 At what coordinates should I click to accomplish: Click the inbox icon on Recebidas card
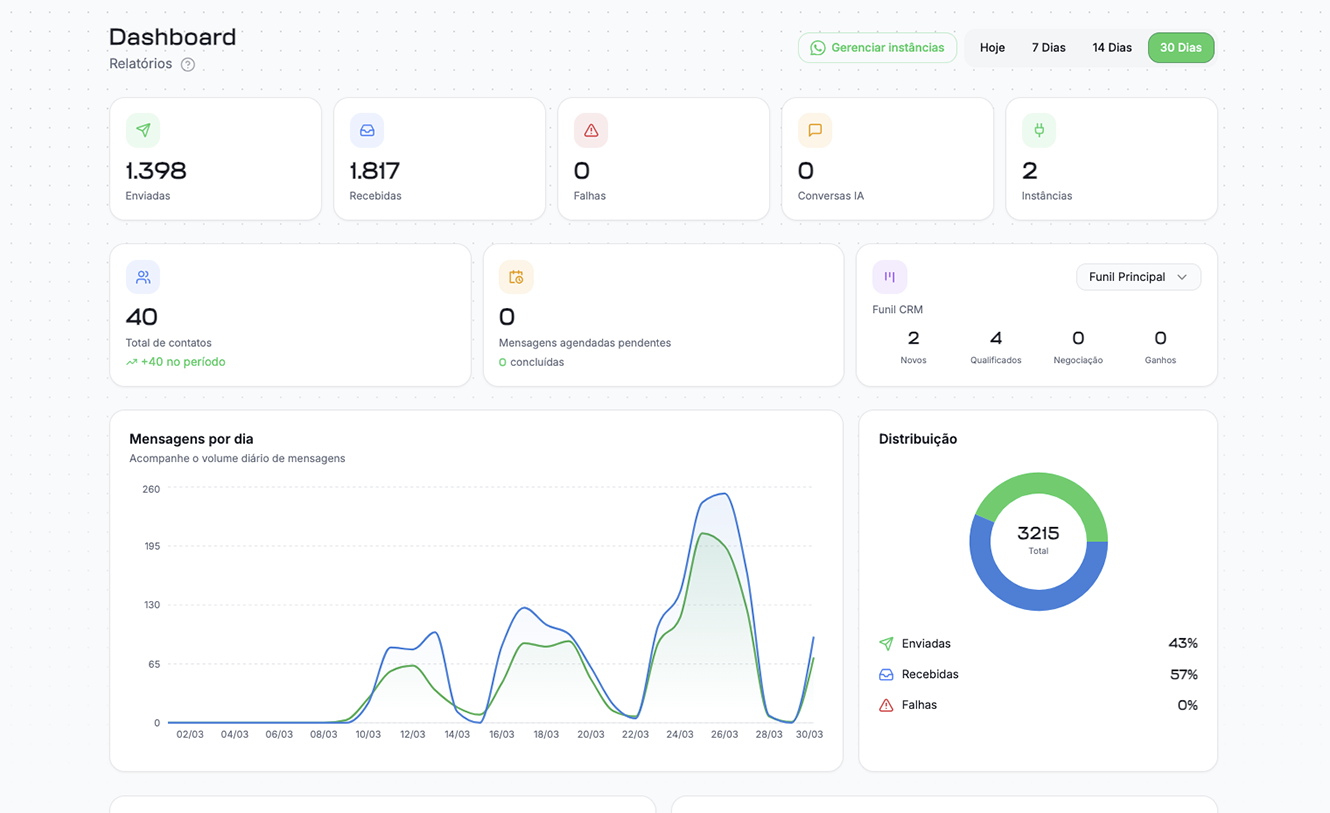(367, 130)
